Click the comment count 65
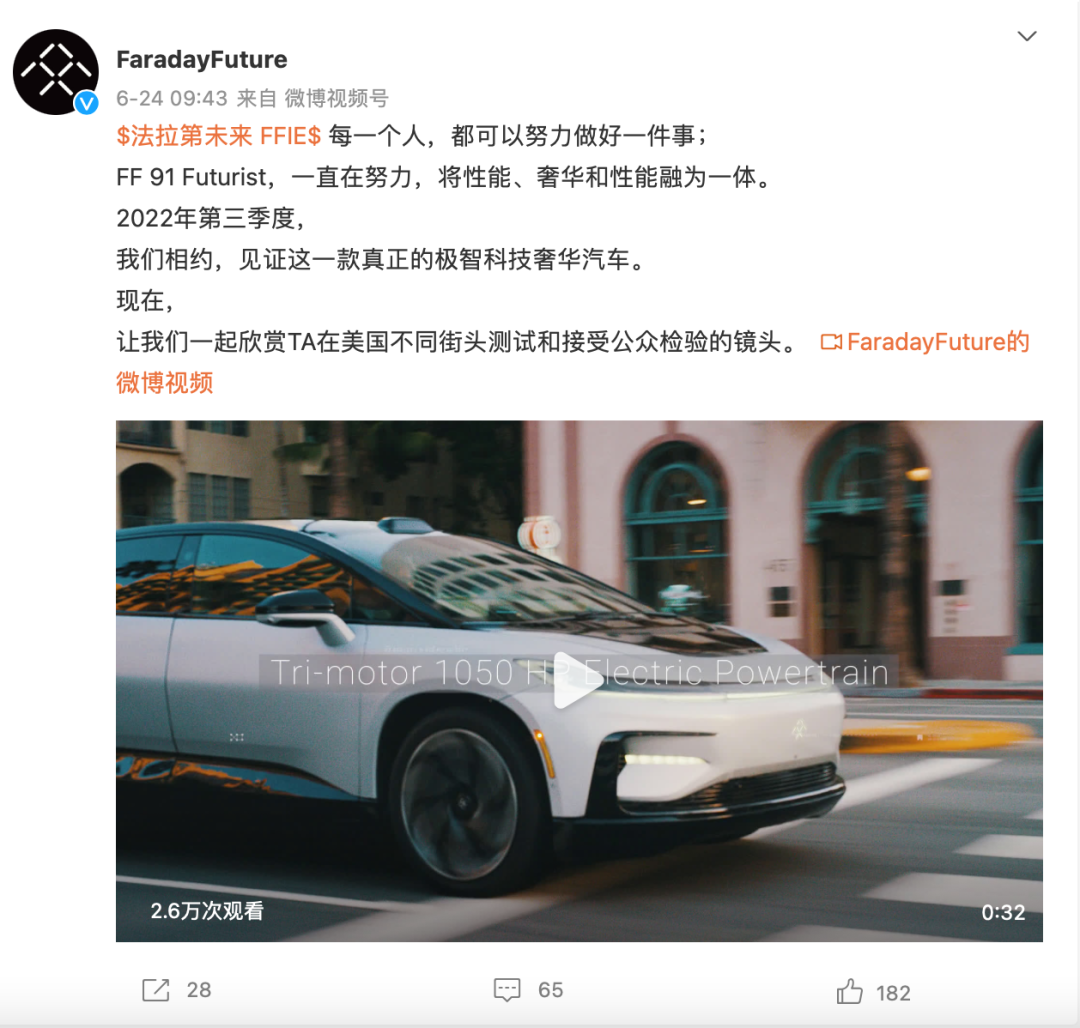Screen dimensions: 1080x1028 [x=550, y=990]
